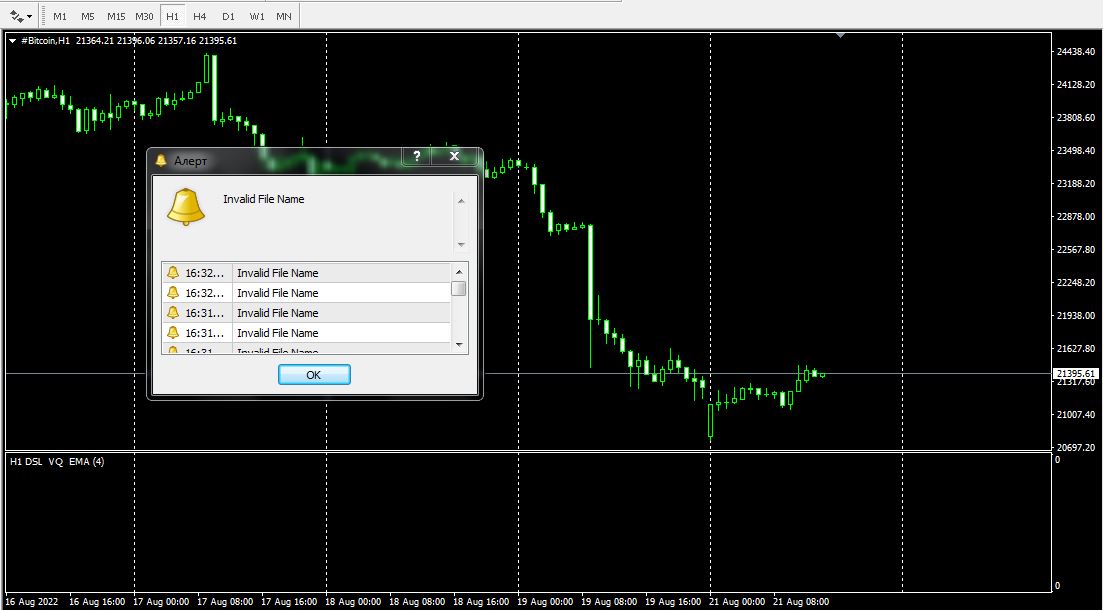
Task: Click the alert list scrollbar thumb
Action: 459,288
